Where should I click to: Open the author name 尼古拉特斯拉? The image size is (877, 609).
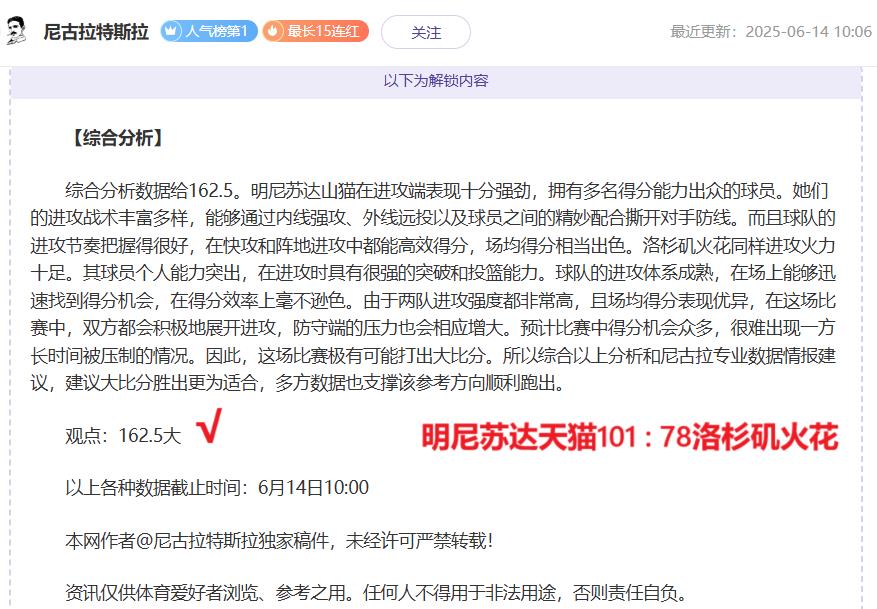coord(96,32)
